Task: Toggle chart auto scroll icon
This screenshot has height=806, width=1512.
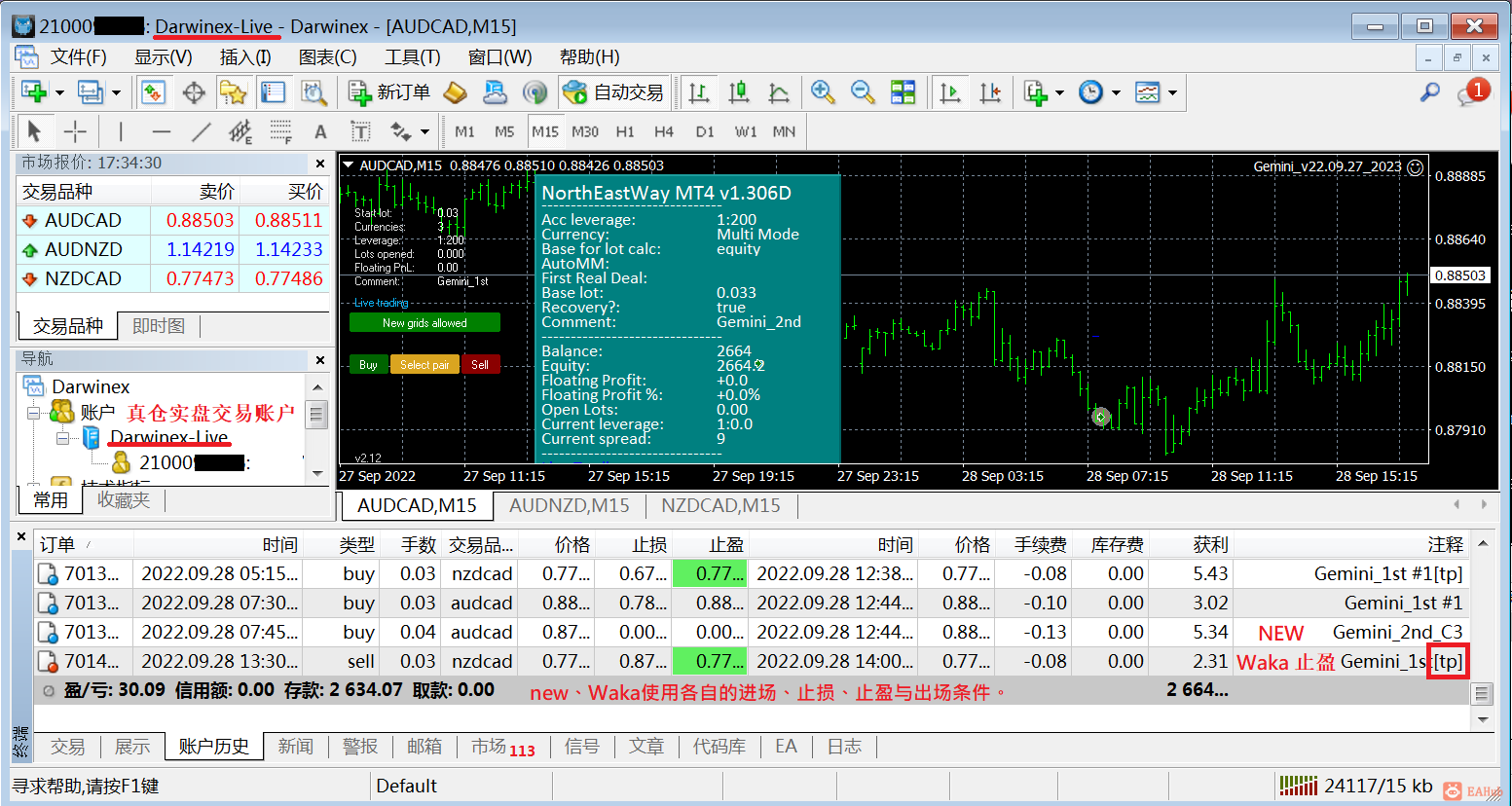Action: [x=950, y=92]
